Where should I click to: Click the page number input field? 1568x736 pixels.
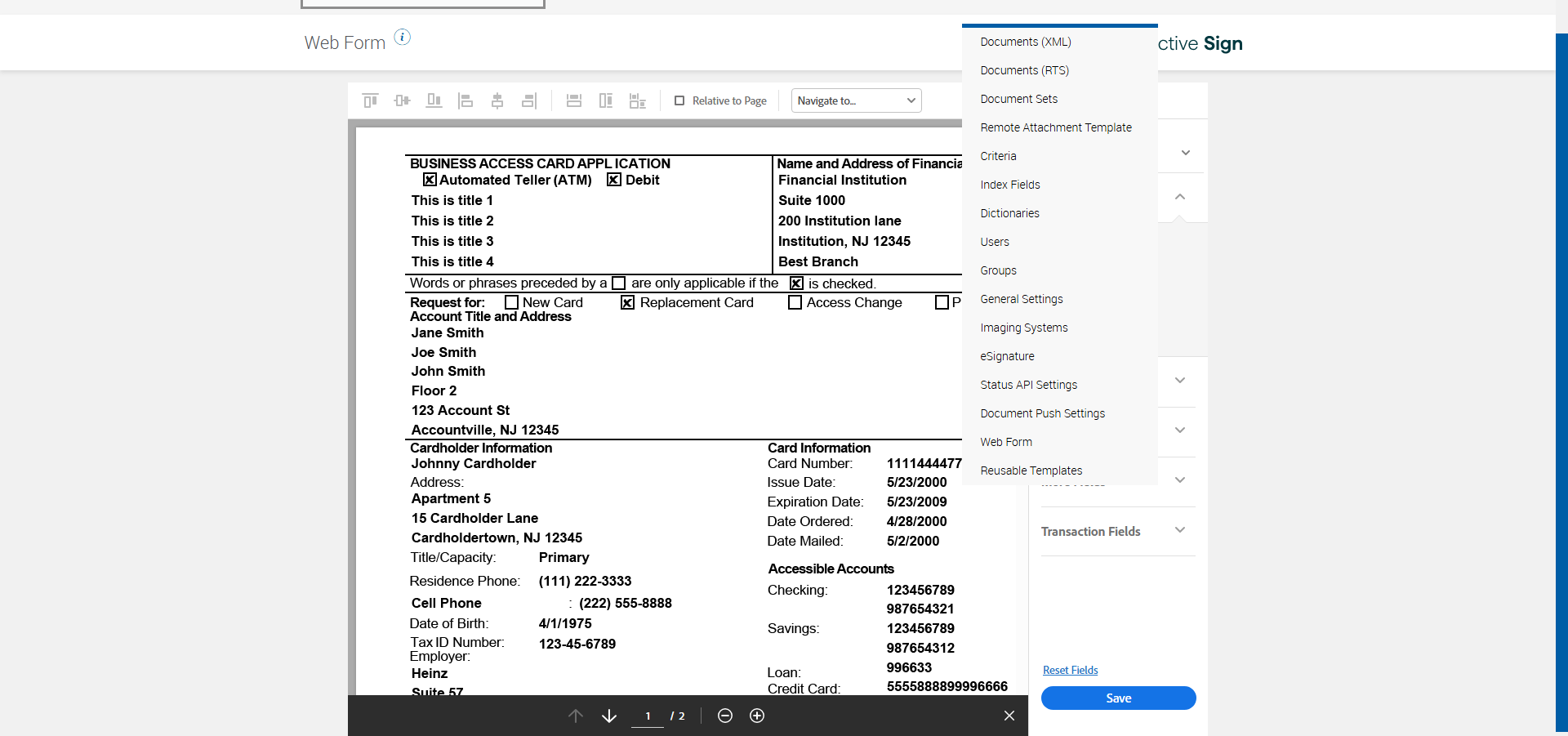pyautogui.click(x=648, y=716)
